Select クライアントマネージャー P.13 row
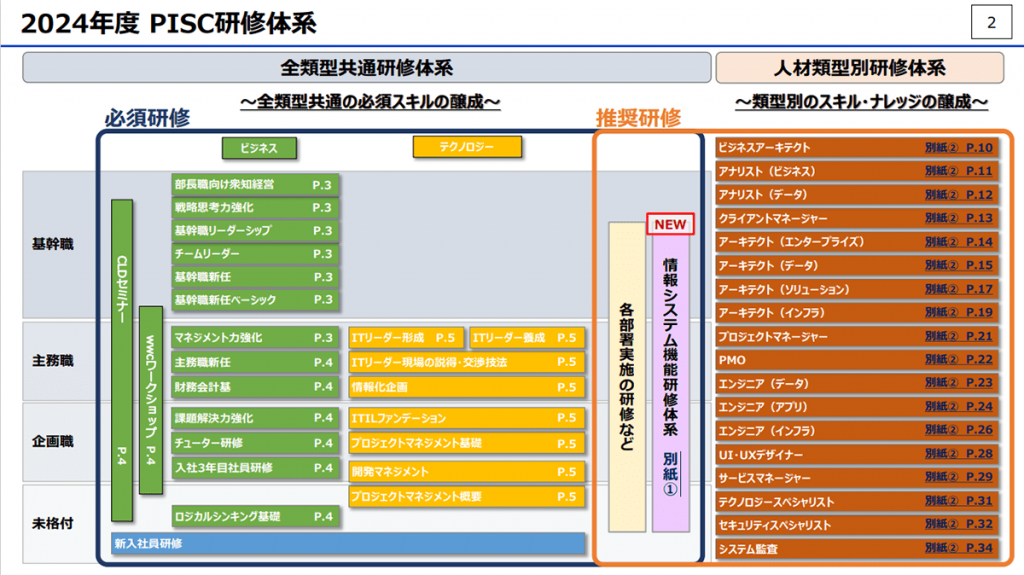The width and height of the screenshot is (1024, 575). click(857, 218)
